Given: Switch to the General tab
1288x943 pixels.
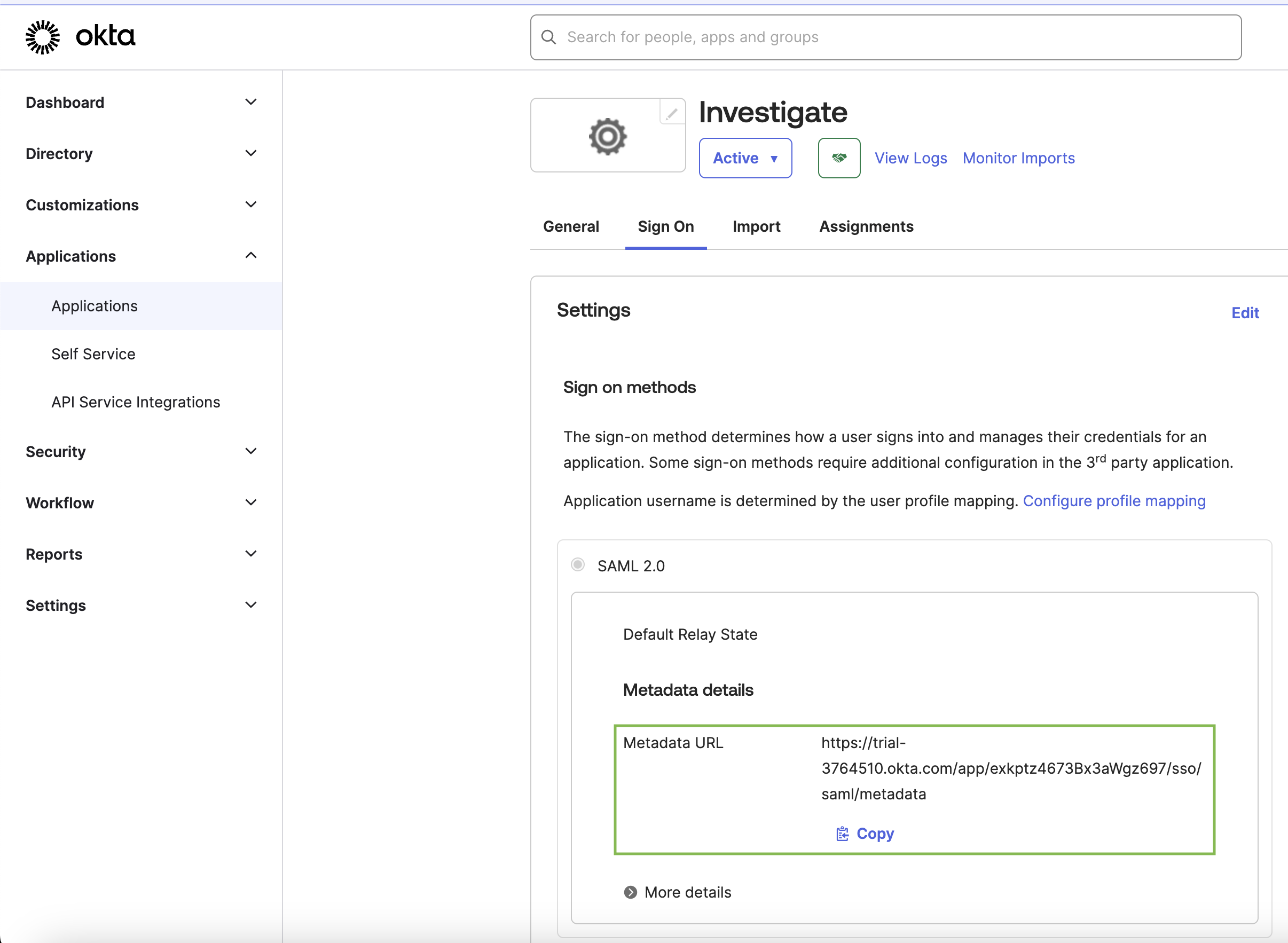Looking at the screenshot, I should point(571,226).
